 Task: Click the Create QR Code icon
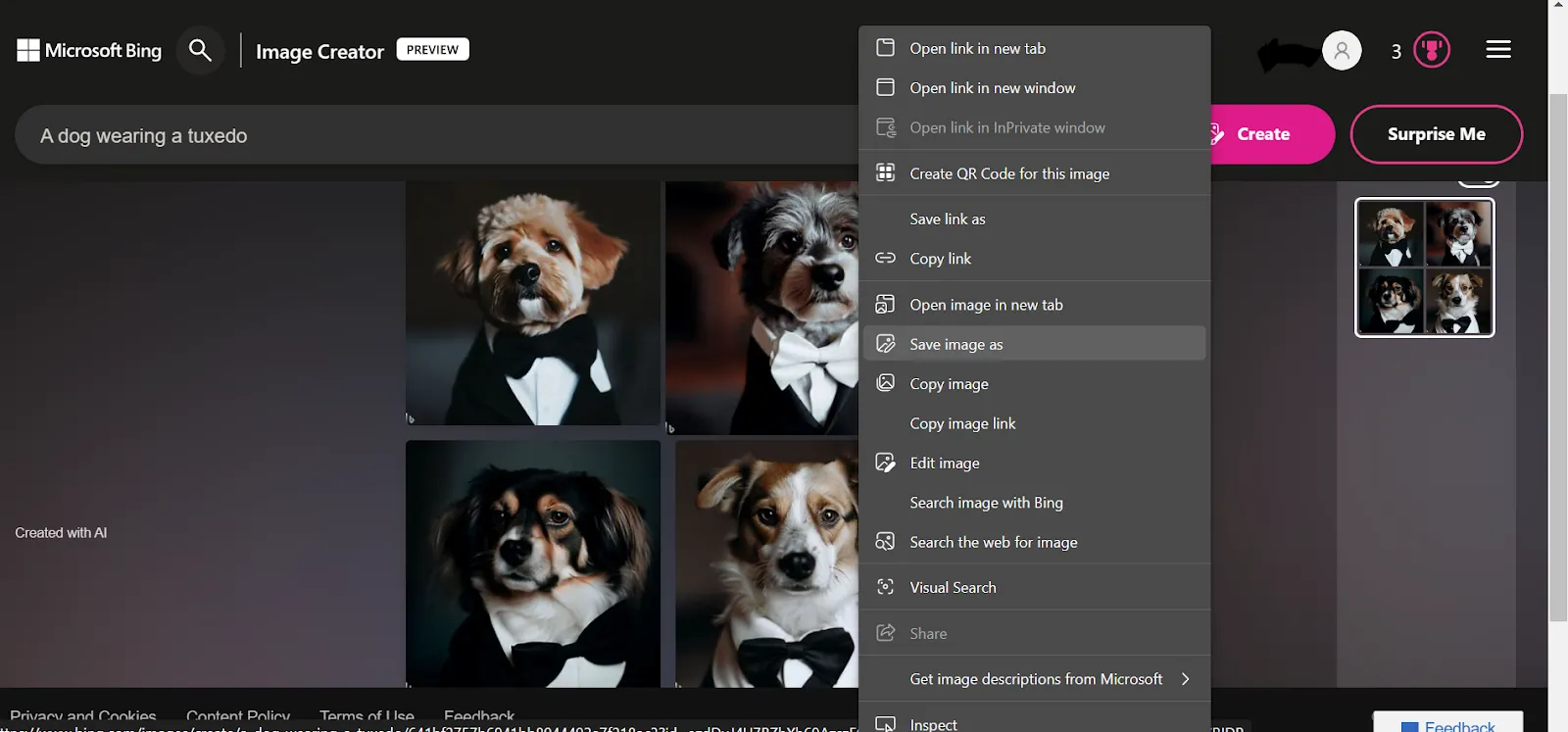point(885,173)
